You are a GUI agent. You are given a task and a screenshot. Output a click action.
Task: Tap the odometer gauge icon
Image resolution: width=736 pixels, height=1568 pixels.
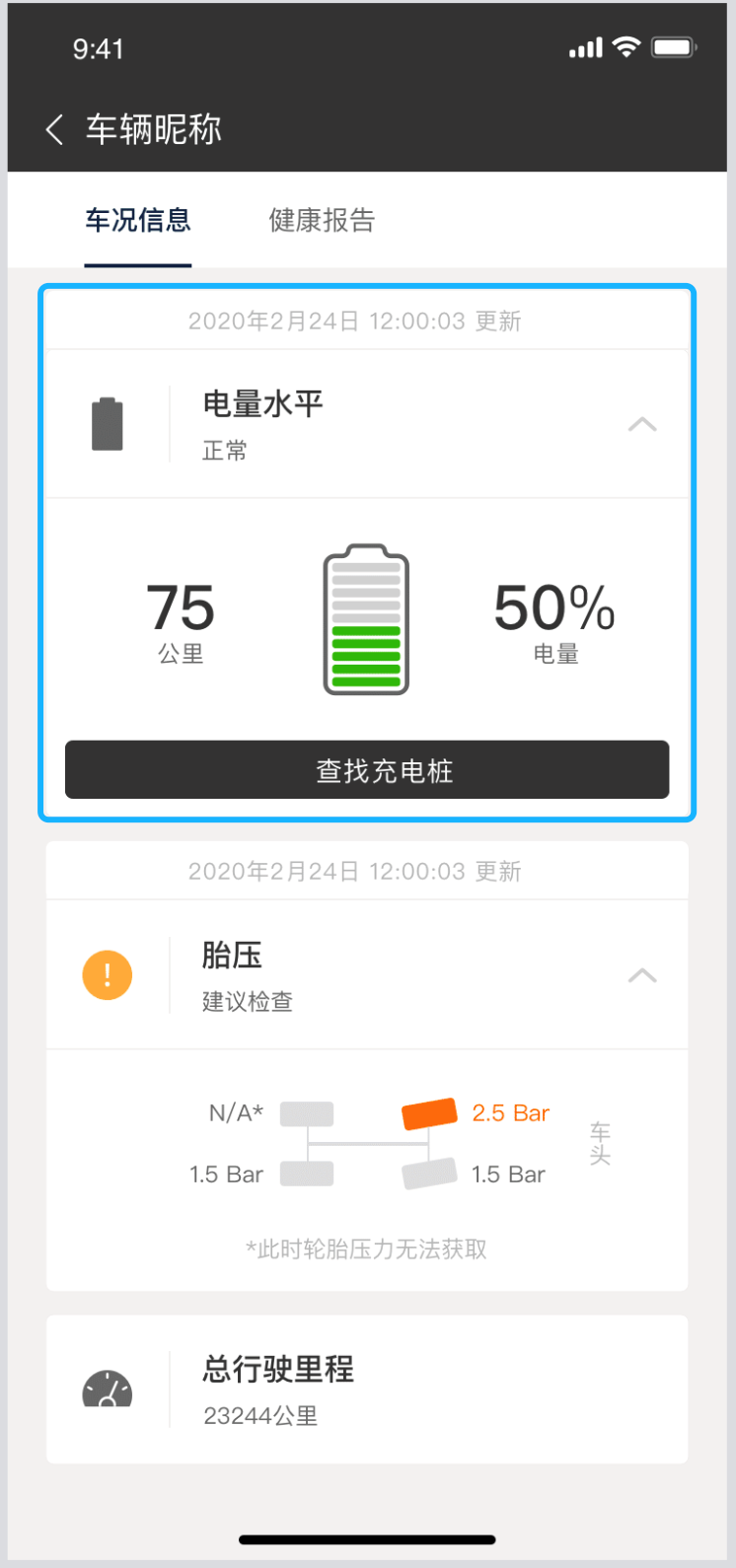(x=108, y=1389)
